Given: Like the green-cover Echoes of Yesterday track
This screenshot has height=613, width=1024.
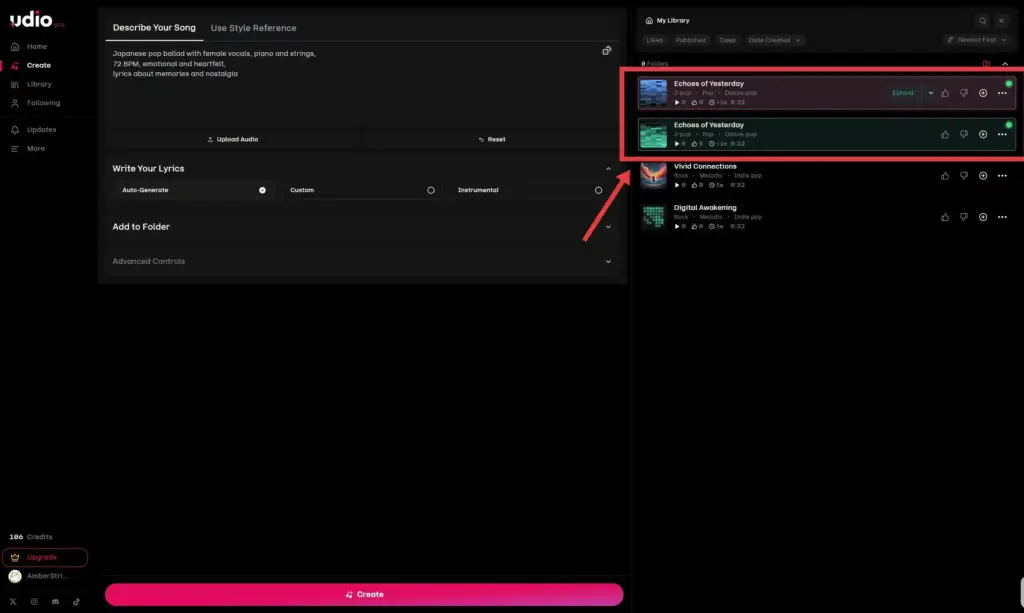Looking at the screenshot, I should pyautogui.click(x=945, y=134).
